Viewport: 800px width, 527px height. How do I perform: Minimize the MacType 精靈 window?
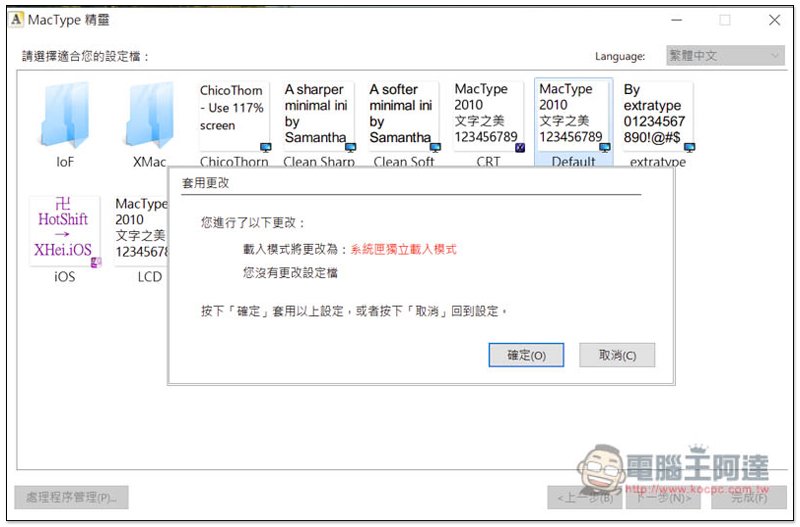(x=677, y=20)
